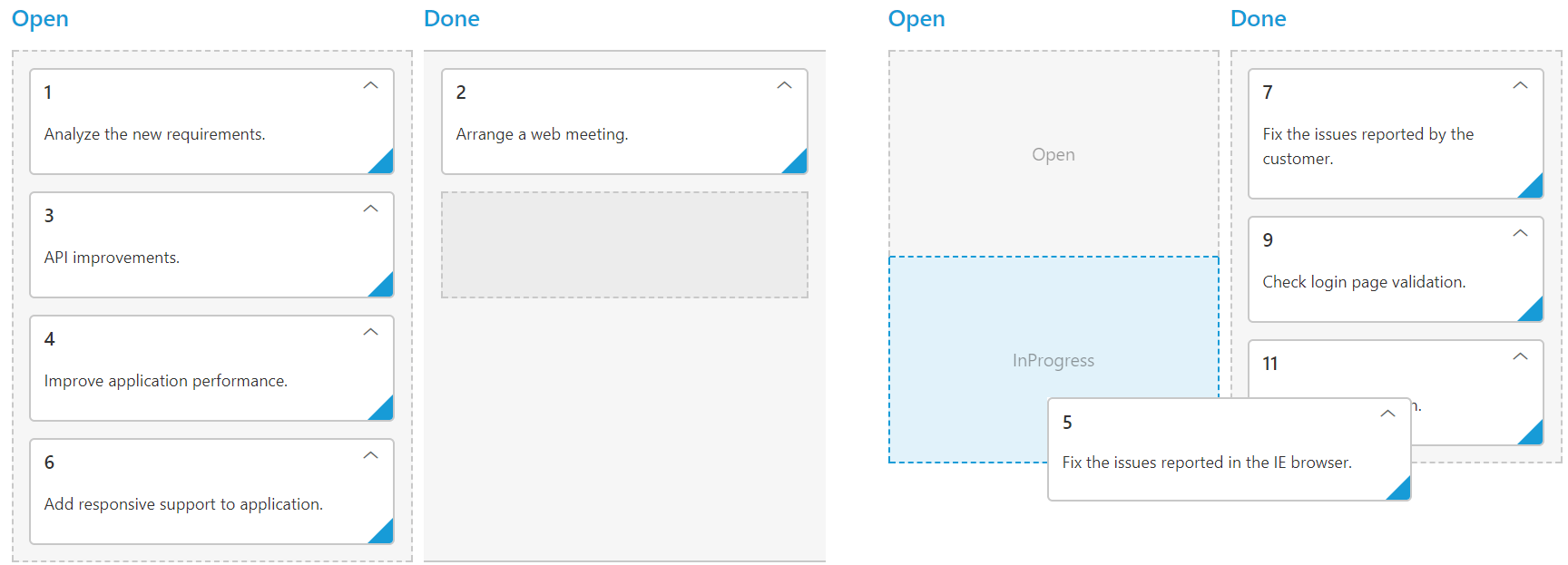Screen dimensions: 1568x565
Task: Click blue corner triangle on card 2
Action: [x=799, y=164]
